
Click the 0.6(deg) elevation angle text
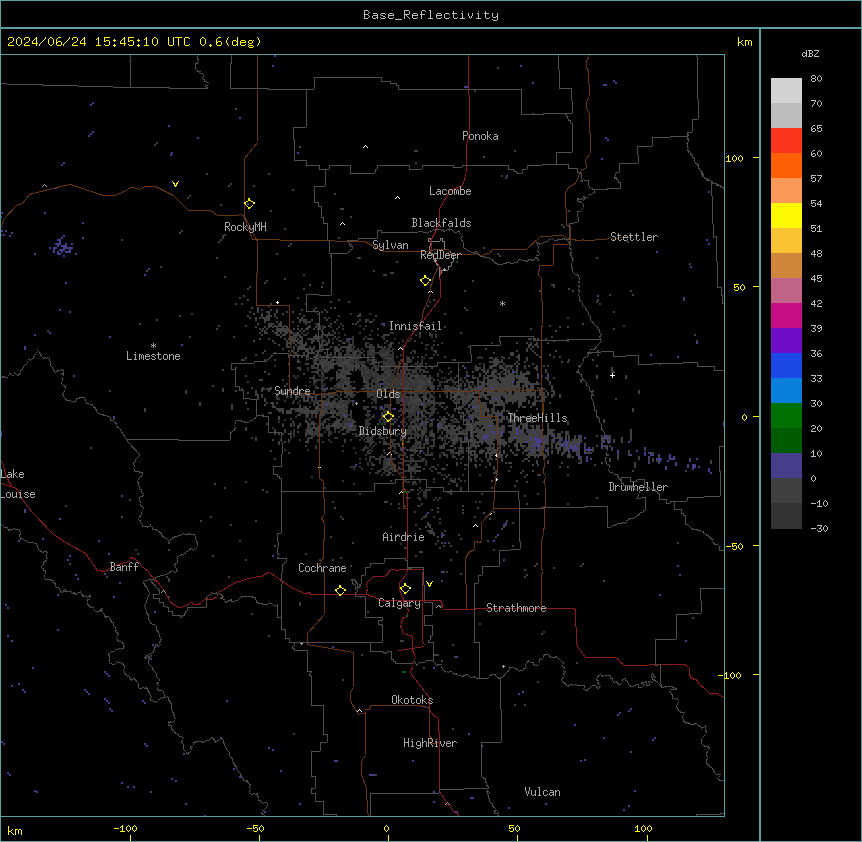pos(230,42)
